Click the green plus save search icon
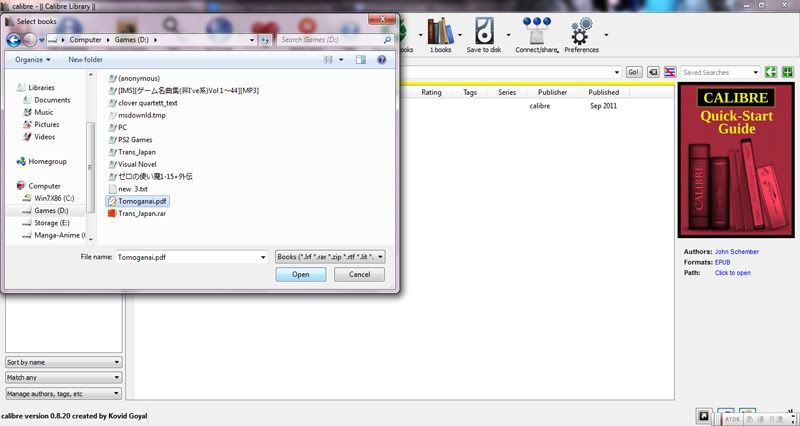Screen dimensions: 800x426 tap(788, 72)
